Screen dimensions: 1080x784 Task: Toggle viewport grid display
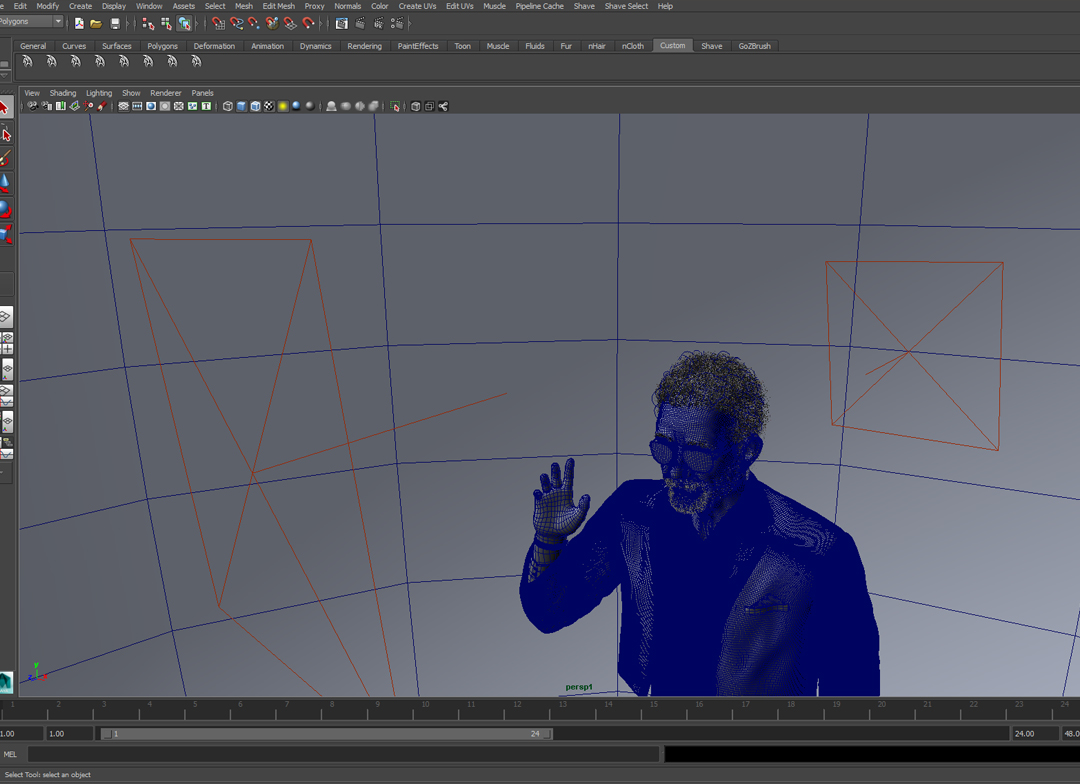[123, 106]
